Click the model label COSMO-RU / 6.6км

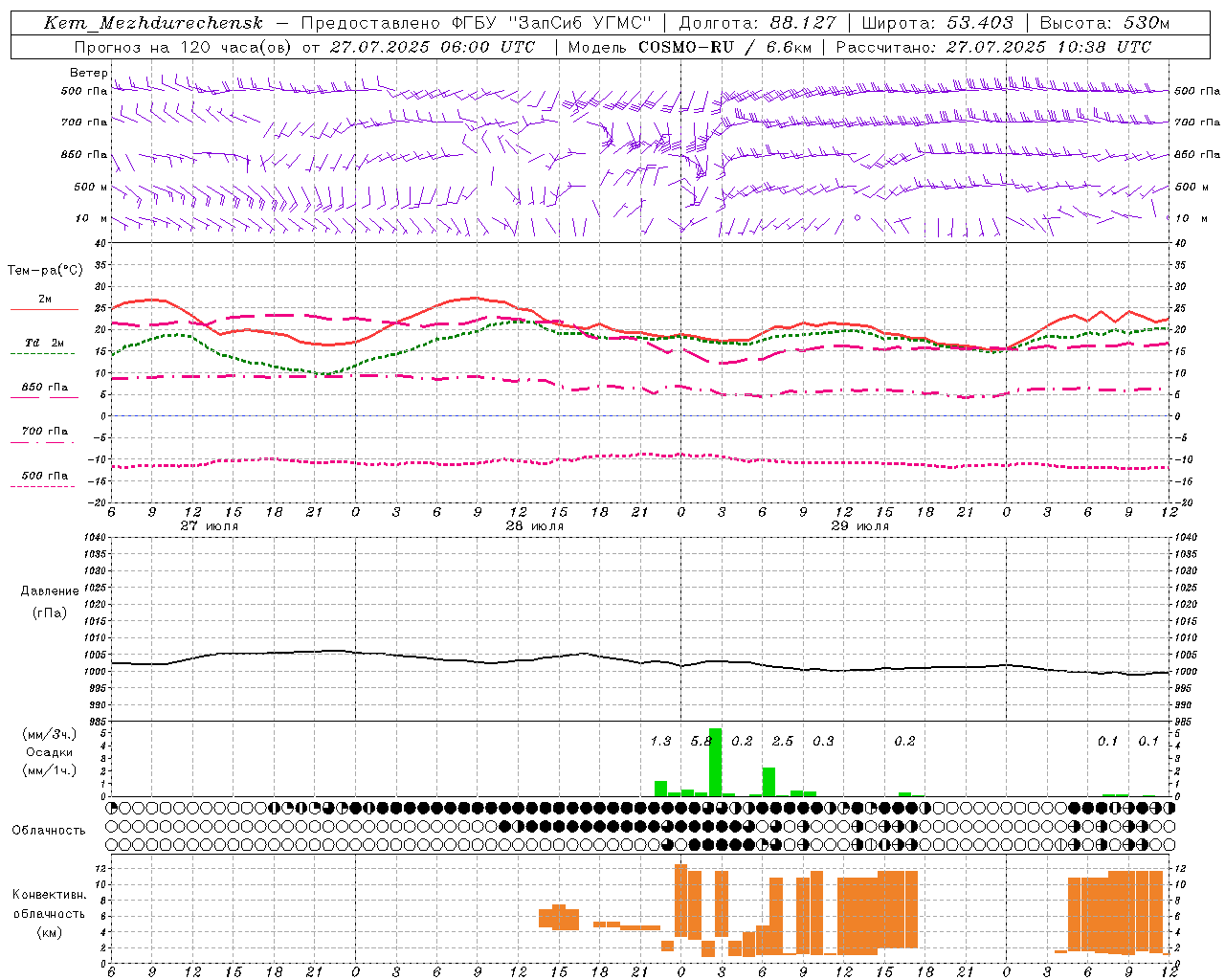click(x=724, y=47)
